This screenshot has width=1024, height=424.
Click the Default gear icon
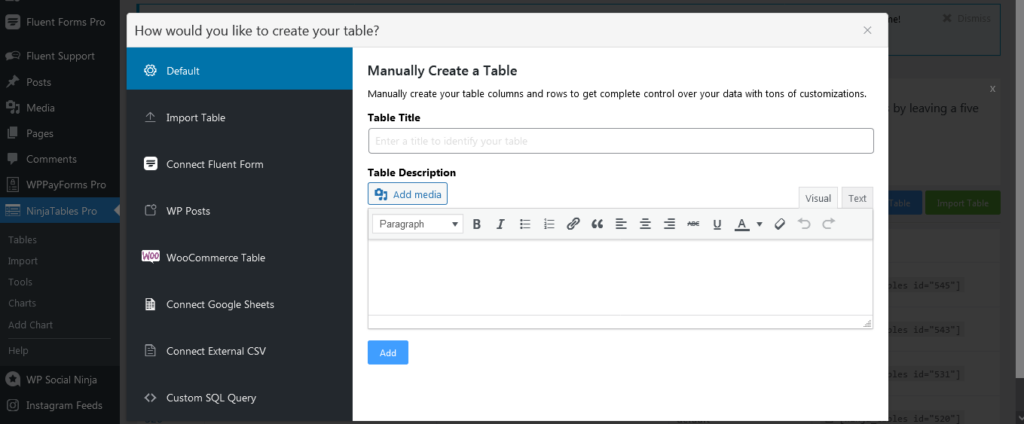[150, 71]
